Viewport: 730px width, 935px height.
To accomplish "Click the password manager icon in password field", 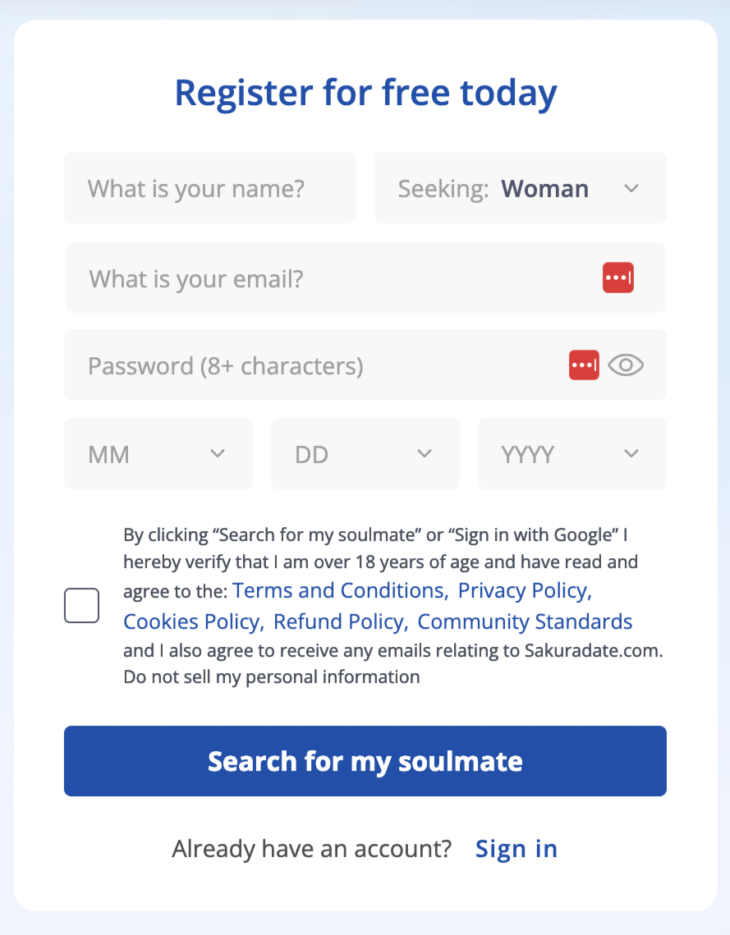I will (x=584, y=366).
